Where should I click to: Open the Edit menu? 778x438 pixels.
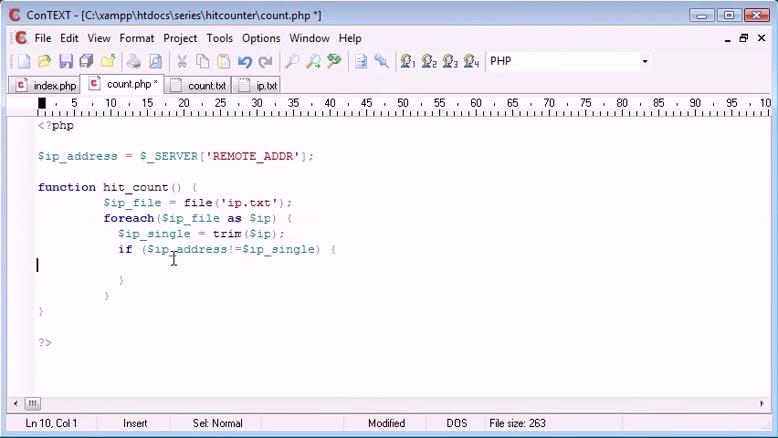pos(69,38)
